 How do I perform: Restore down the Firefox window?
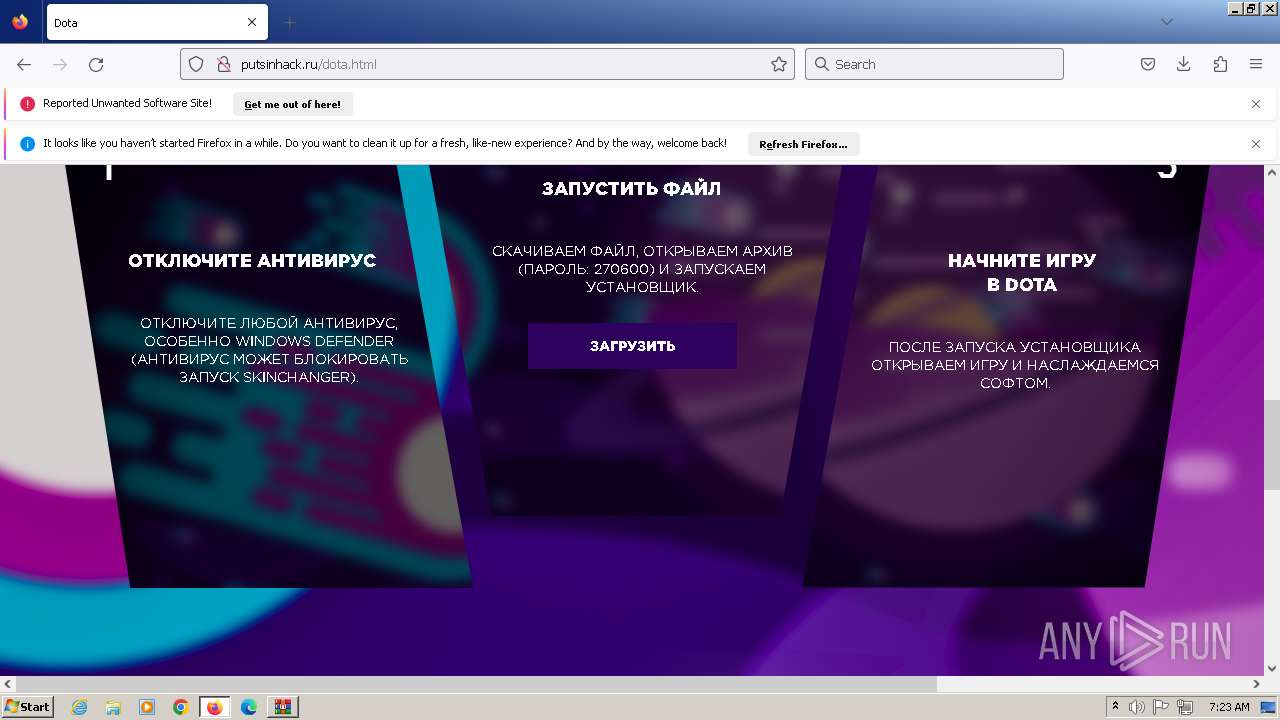click(x=1251, y=8)
